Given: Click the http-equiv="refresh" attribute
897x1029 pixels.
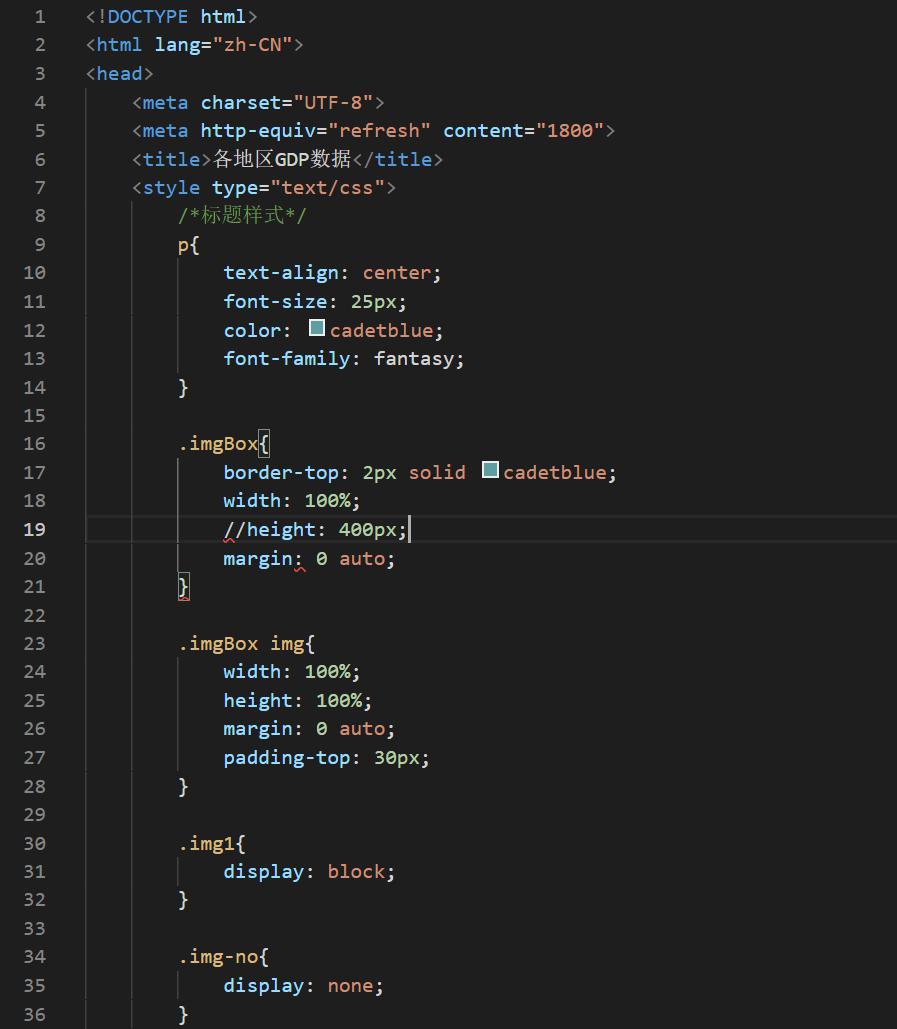Looking at the screenshot, I should point(315,131).
